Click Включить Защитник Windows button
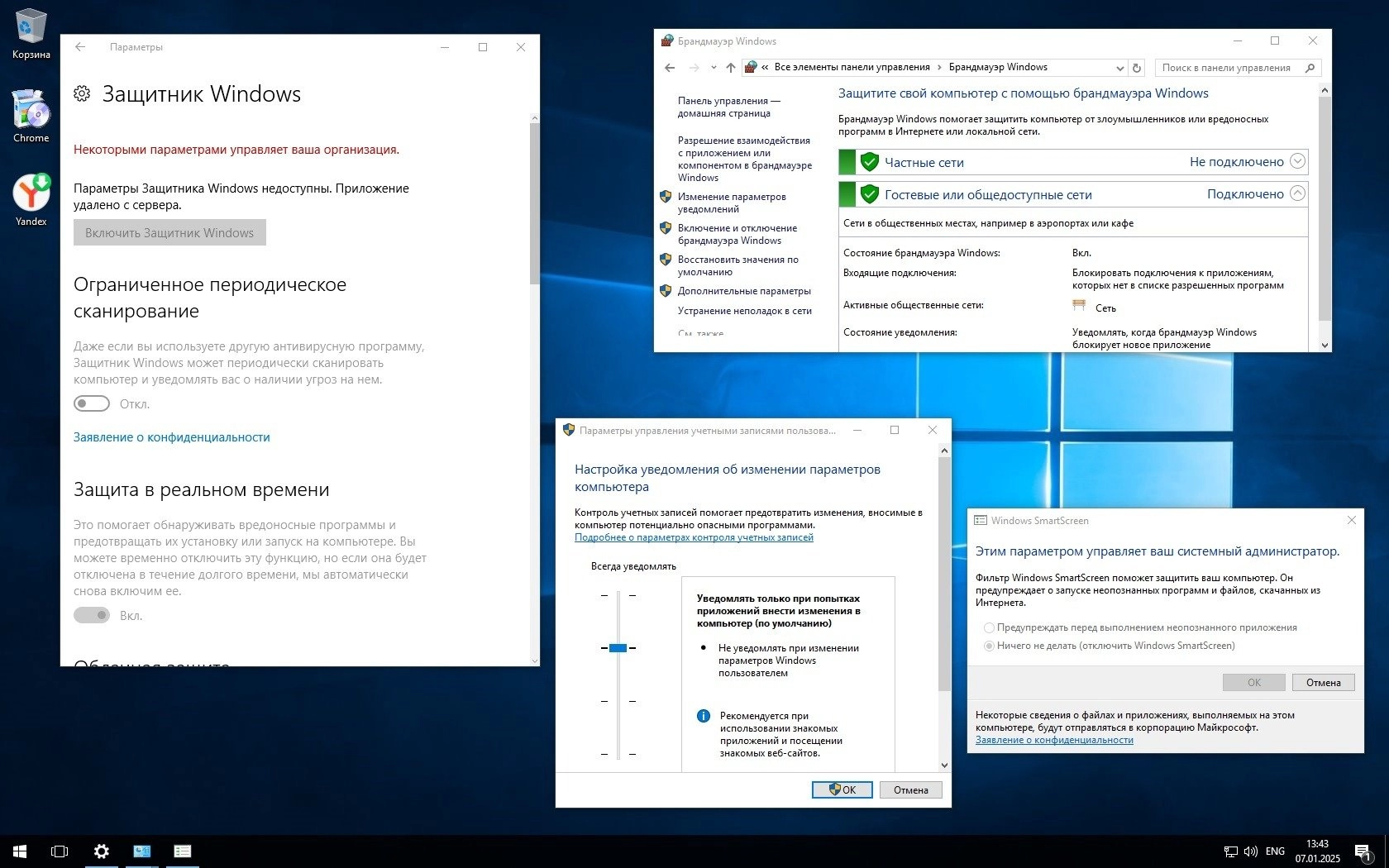 (169, 232)
